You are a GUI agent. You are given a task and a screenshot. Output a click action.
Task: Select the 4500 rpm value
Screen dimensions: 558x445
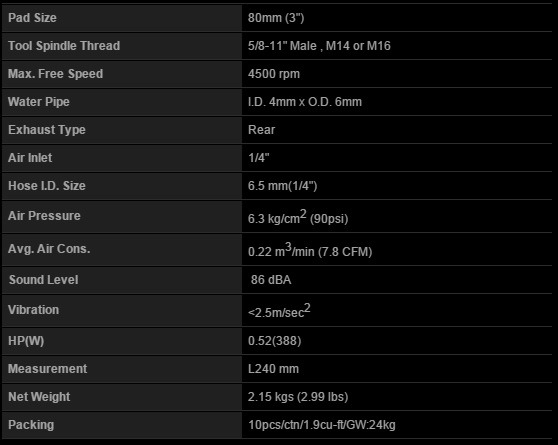[x=274, y=74]
